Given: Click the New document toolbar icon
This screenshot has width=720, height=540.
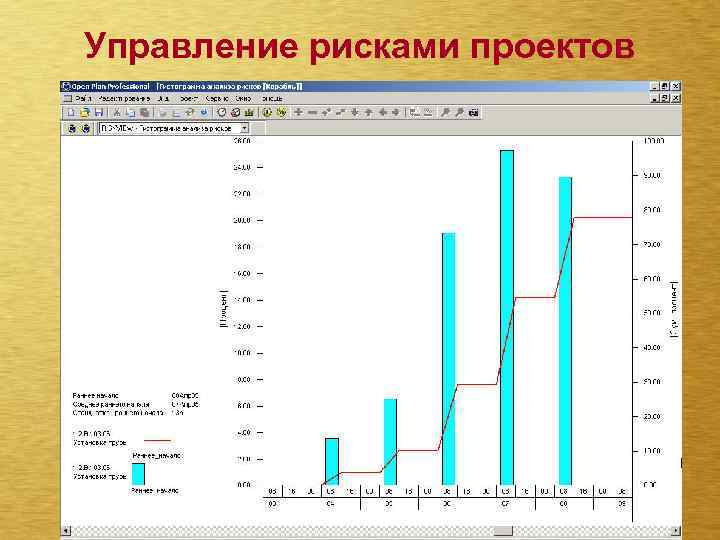Looking at the screenshot, I should pyautogui.click(x=71, y=112).
